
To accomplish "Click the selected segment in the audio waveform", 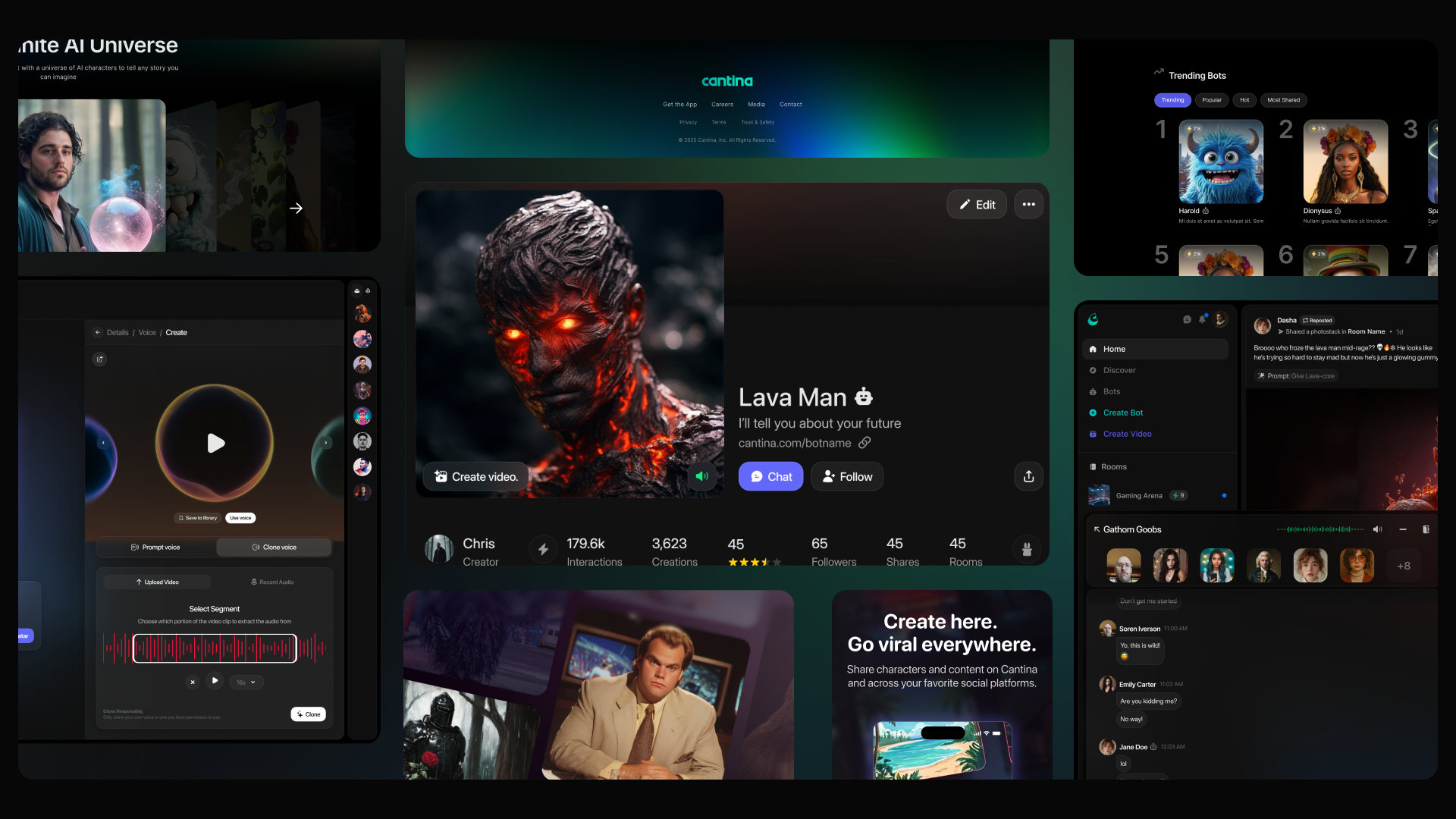I will pyautogui.click(x=215, y=648).
